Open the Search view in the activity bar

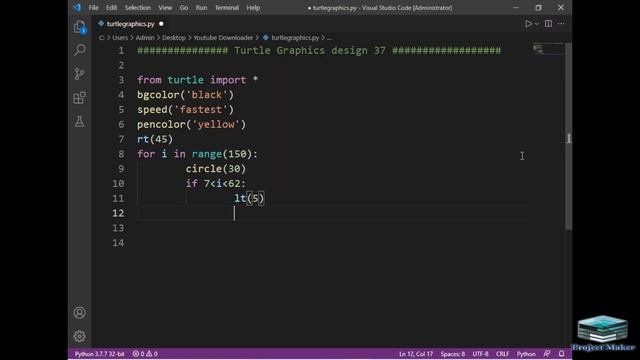[80, 50]
